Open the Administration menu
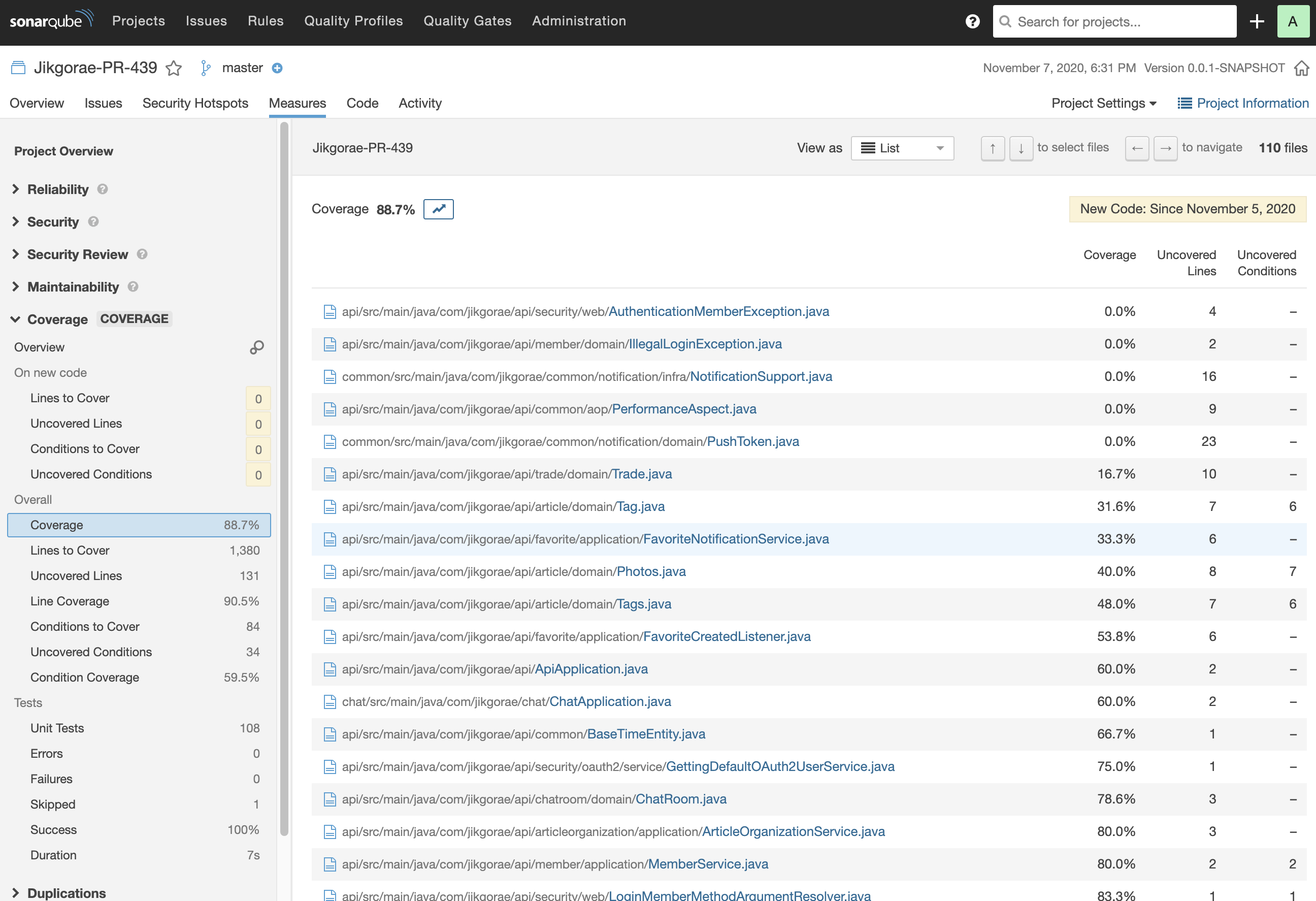The image size is (1316, 901). tap(579, 21)
